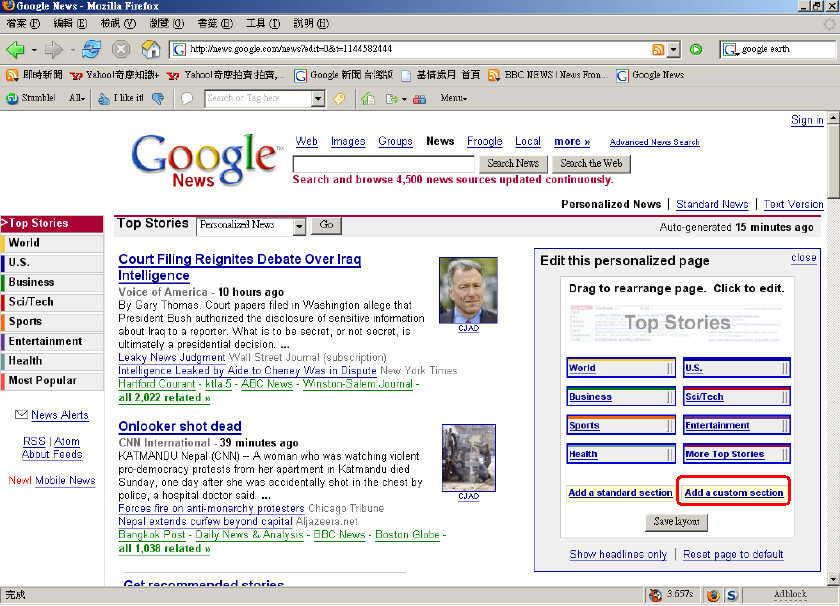Click the Stop loading icon
840x606 pixels.
coord(121,50)
